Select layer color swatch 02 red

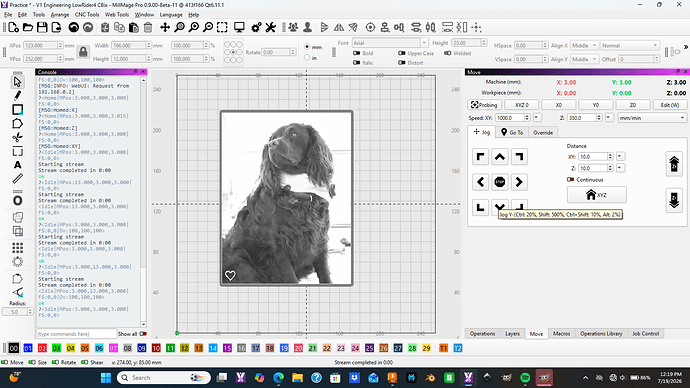42,348
